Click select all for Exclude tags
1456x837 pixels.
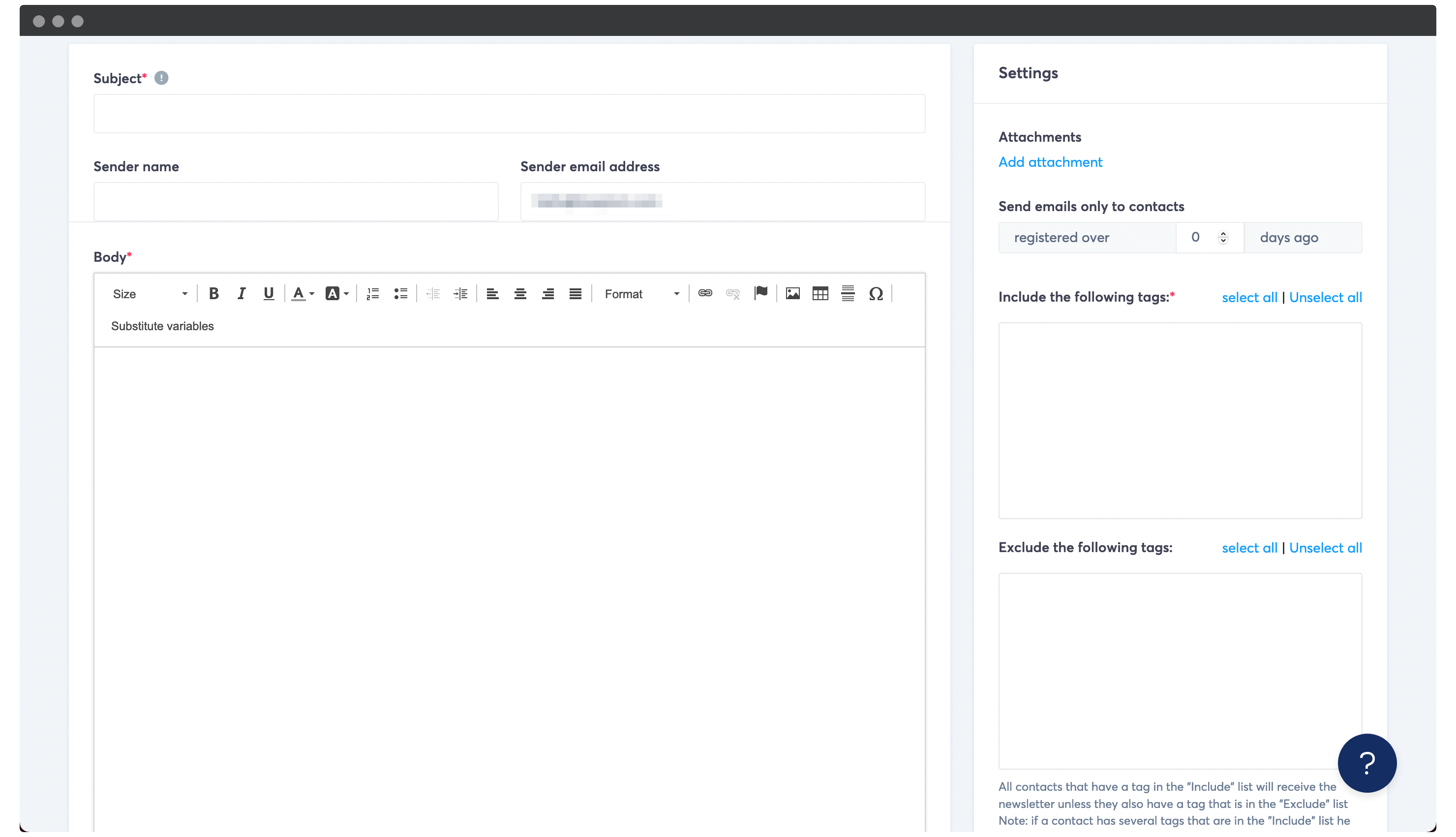pyautogui.click(x=1249, y=548)
